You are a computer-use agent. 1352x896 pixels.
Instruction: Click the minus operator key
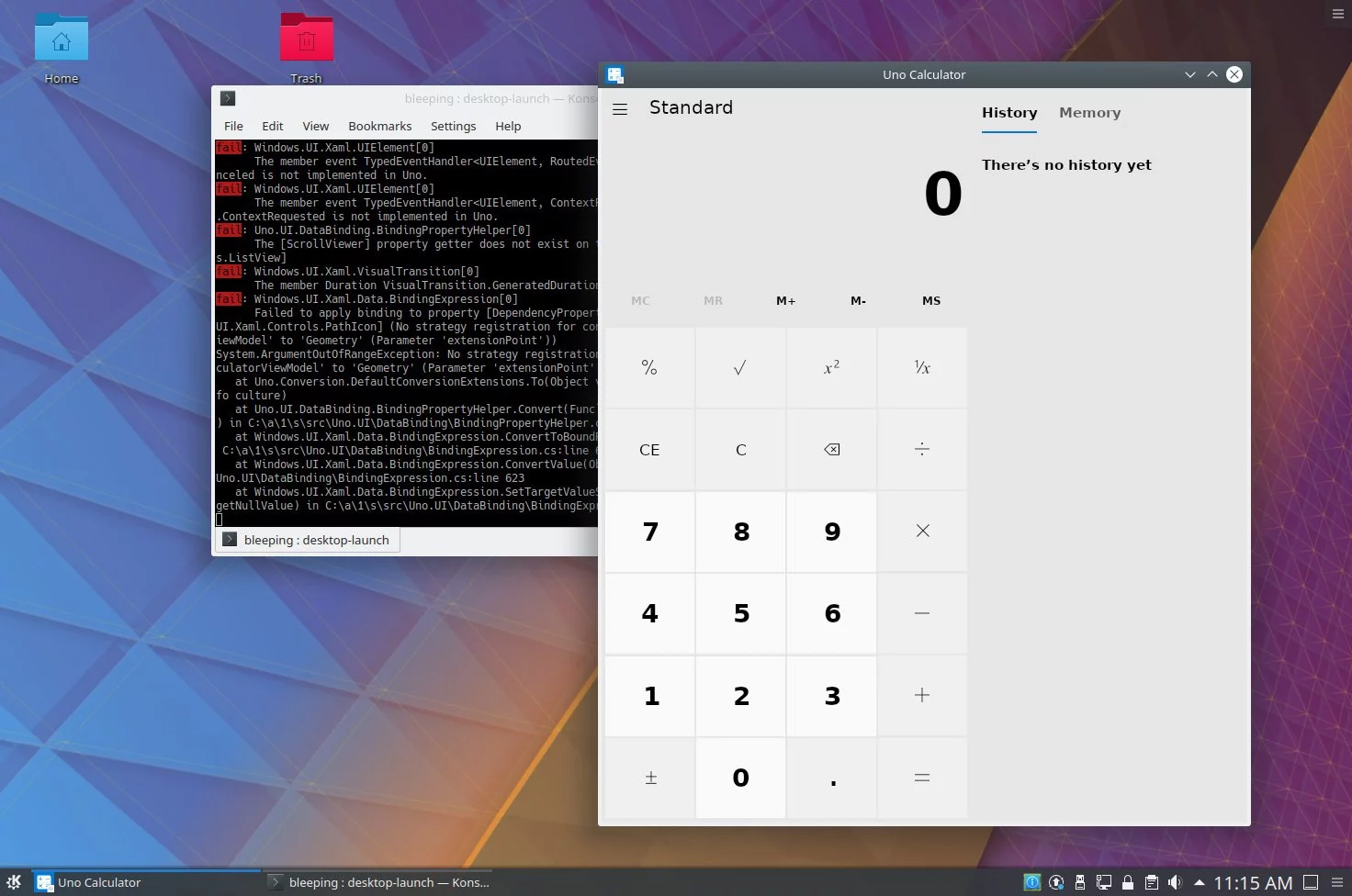click(922, 613)
